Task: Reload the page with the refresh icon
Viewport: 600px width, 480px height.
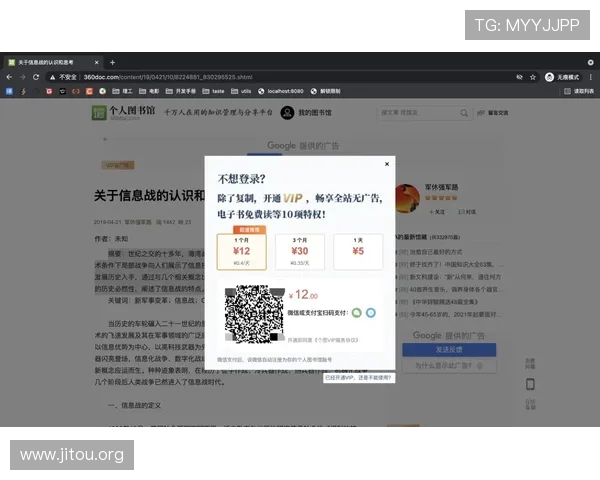Action: click(x=36, y=77)
